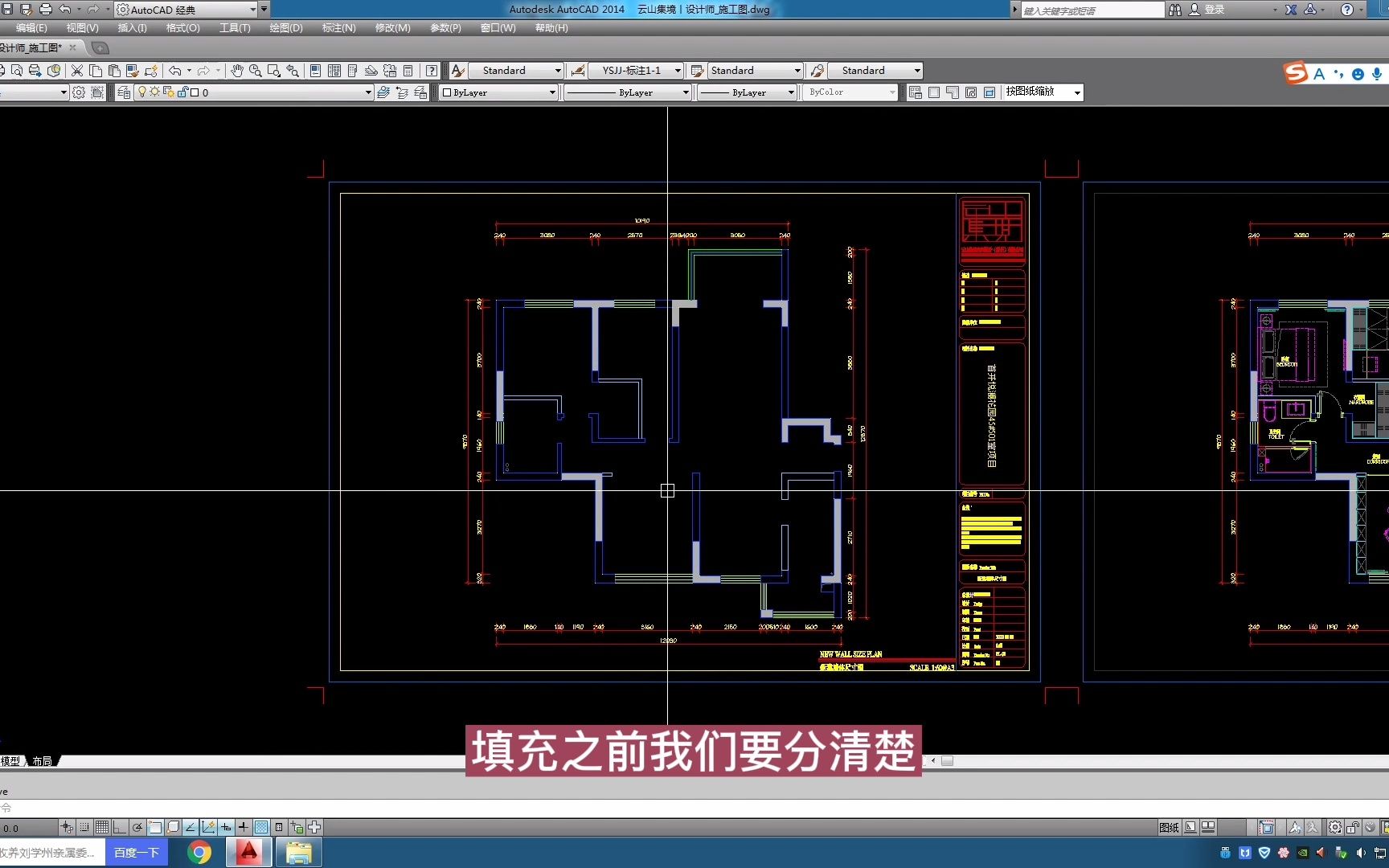Click the Match Properties paintbrush icon

(132, 71)
